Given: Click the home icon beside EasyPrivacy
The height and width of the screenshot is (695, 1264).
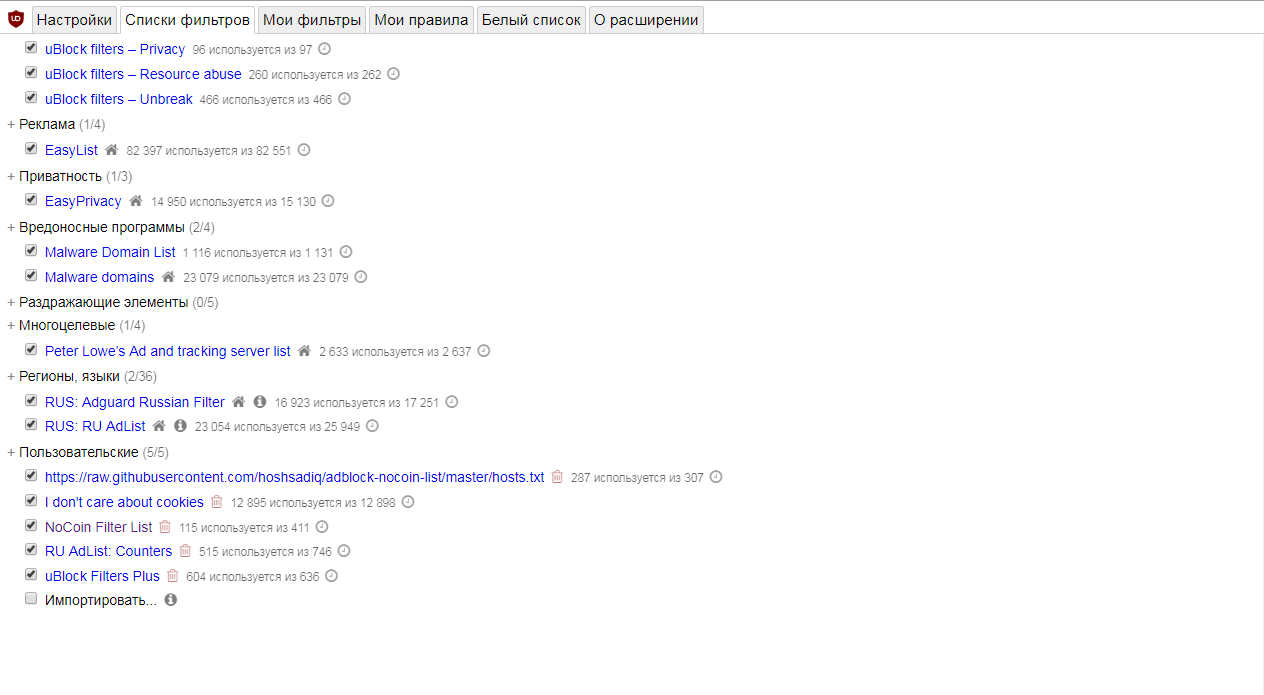Looking at the screenshot, I should pos(135,201).
